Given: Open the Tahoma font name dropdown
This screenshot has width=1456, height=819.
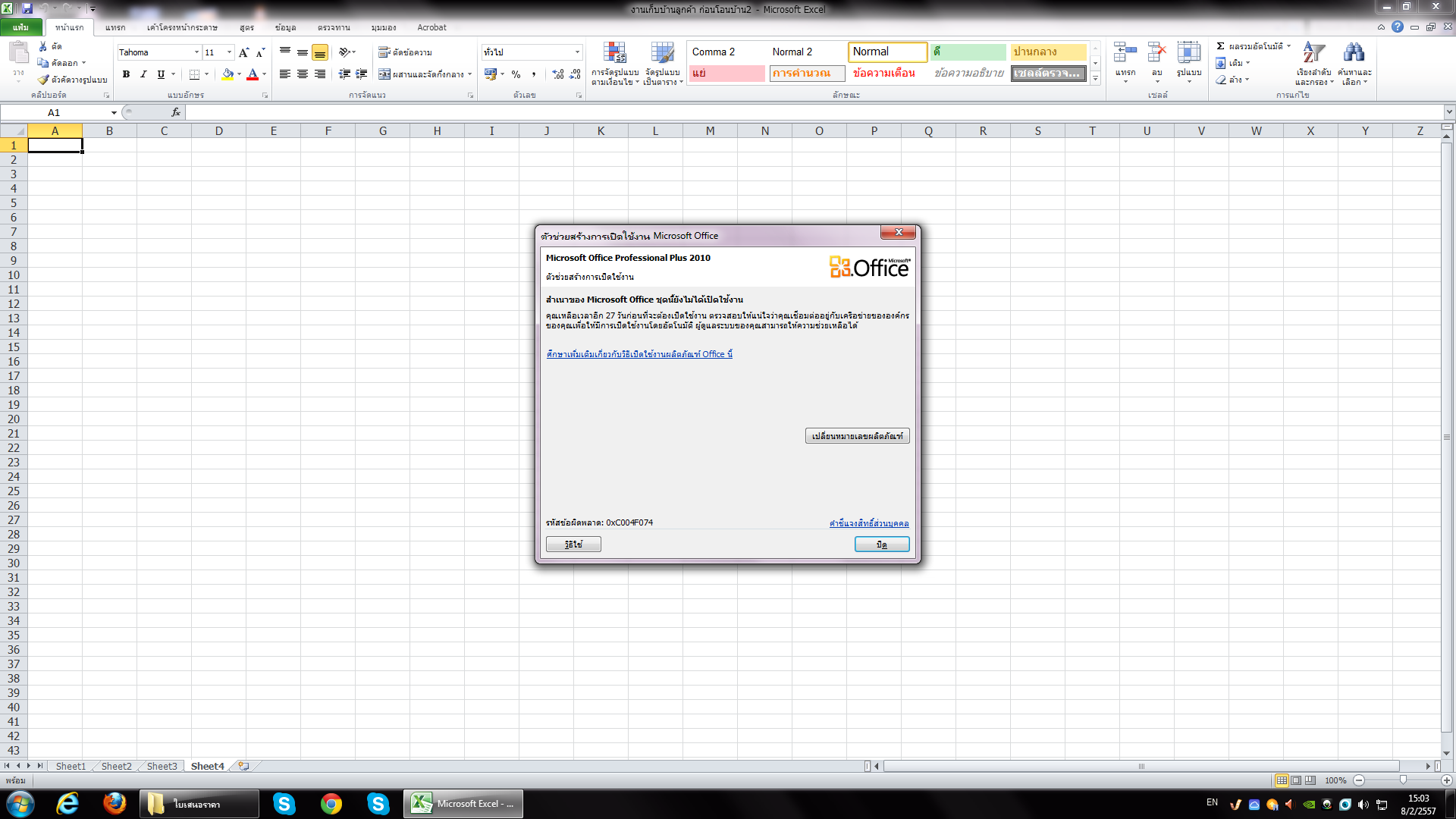Looking at the screenshot, I should tap(196, 52).
